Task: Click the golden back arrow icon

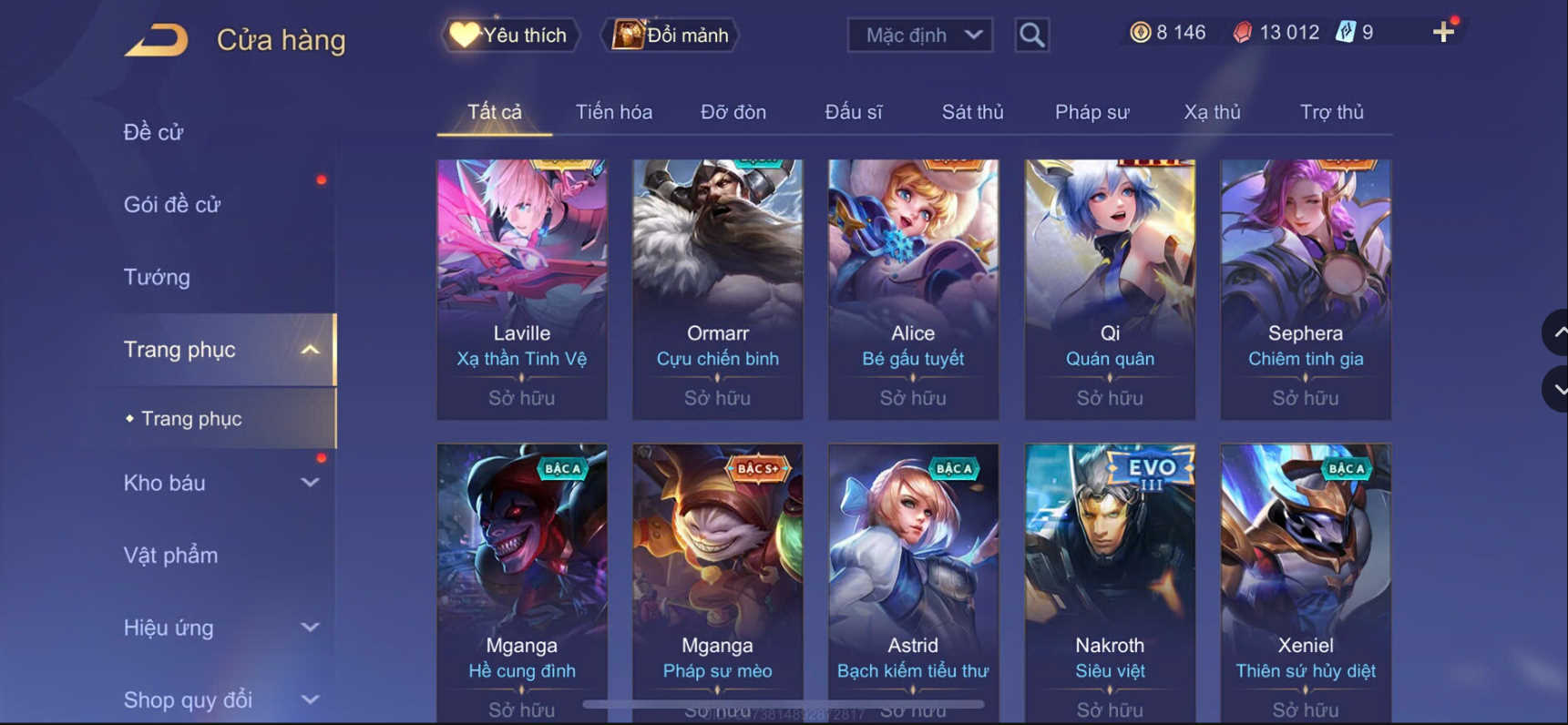Action: point(157,40)
